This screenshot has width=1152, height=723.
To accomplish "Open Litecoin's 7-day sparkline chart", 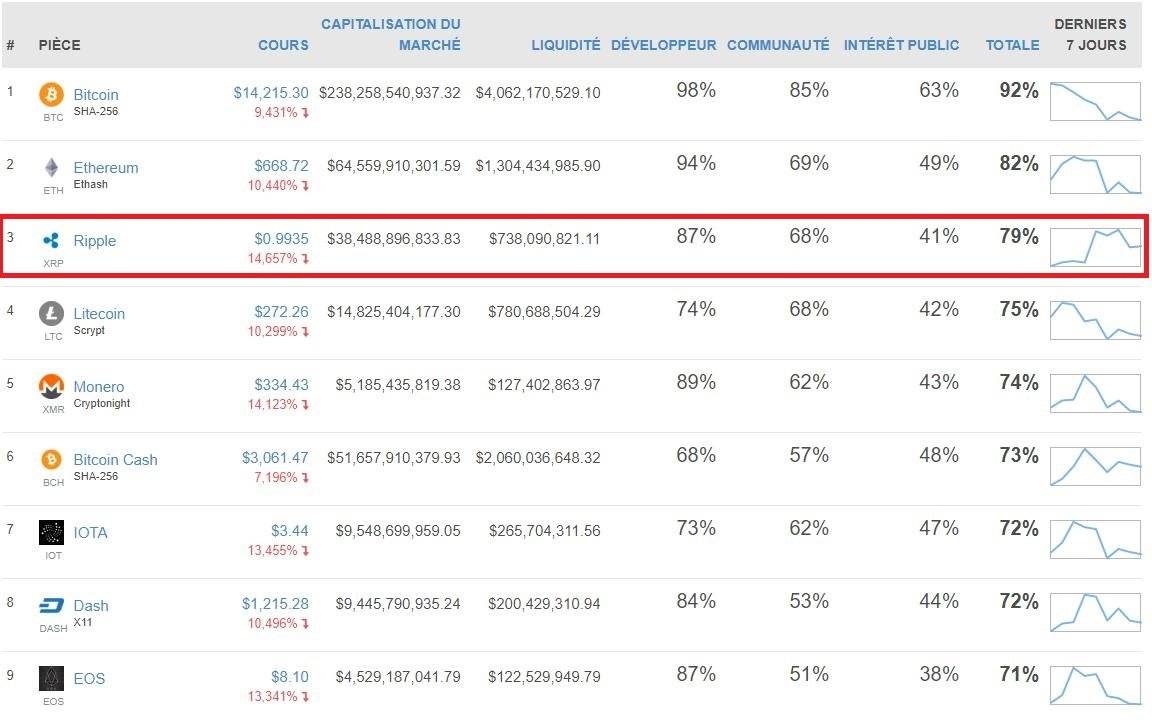I will click(1095, 320).
